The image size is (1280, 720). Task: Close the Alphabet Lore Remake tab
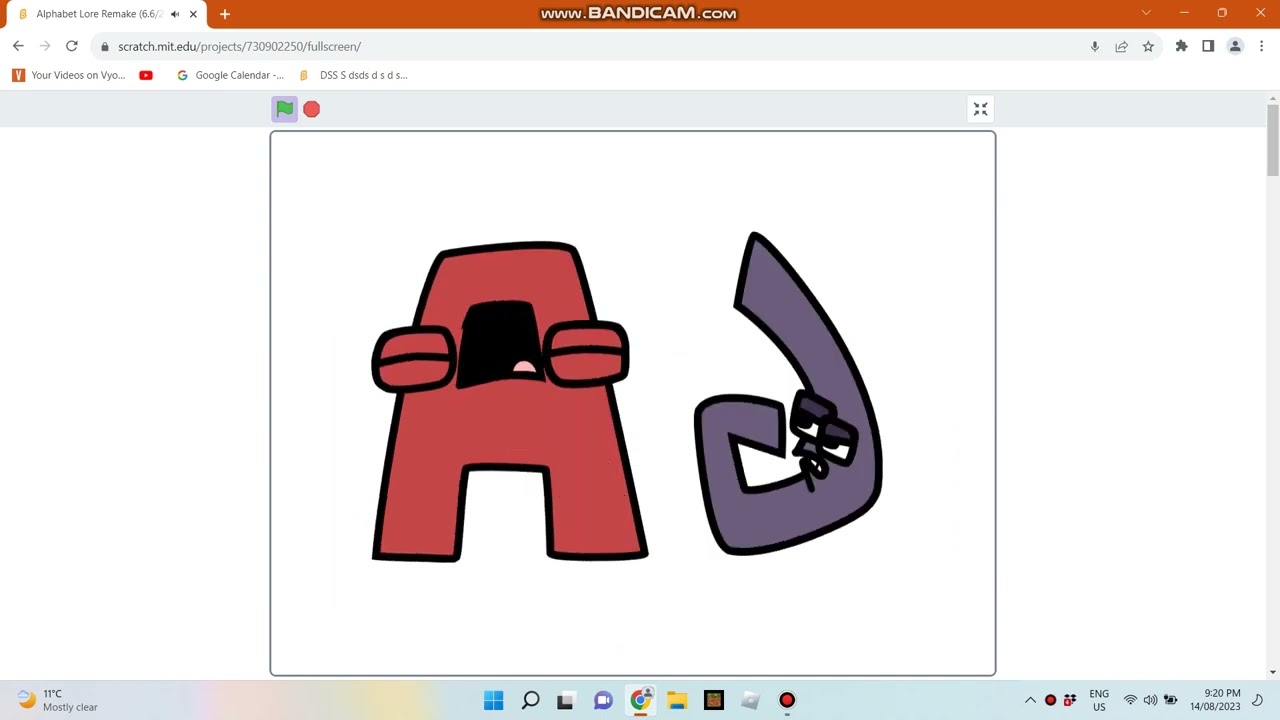193,14
